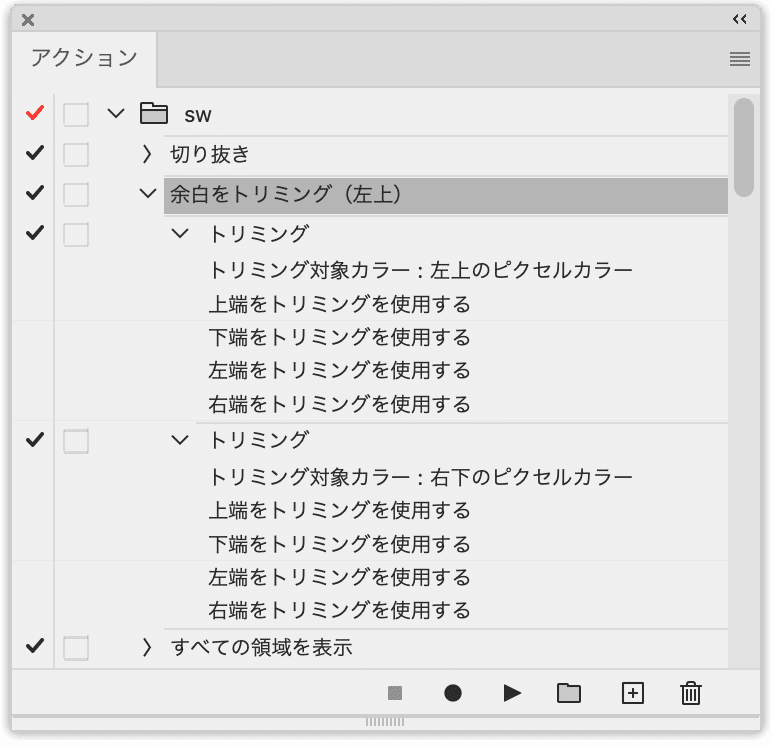This screenshot has height=746, width=772.
Task: Click 'トリミング対象カラー：右下のピクセルカラー' text
Action: click(420, 477)
